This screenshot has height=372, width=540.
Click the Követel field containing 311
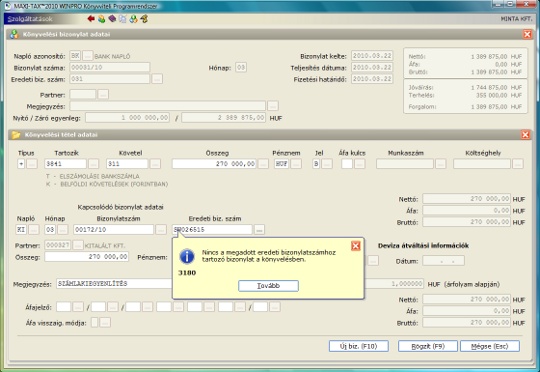[x=127, y=164]
